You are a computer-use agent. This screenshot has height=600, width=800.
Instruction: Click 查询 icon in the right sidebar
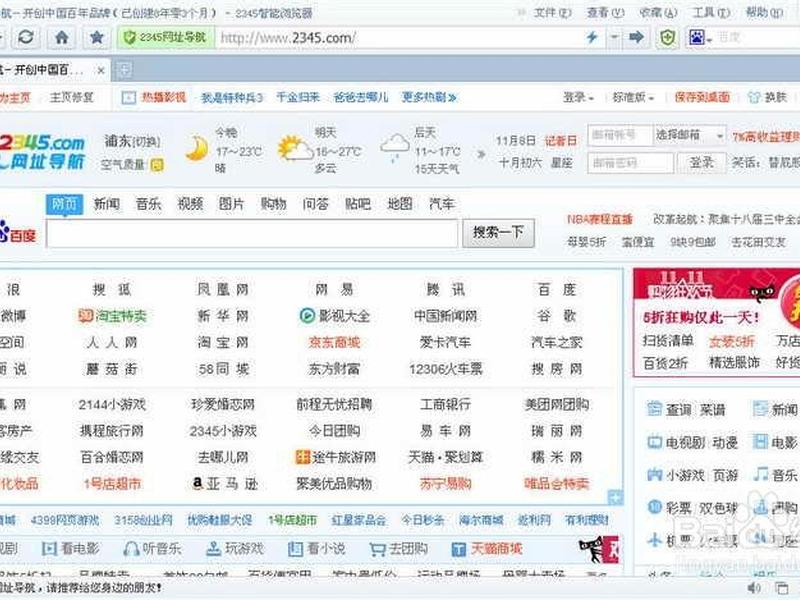point(654,409)
